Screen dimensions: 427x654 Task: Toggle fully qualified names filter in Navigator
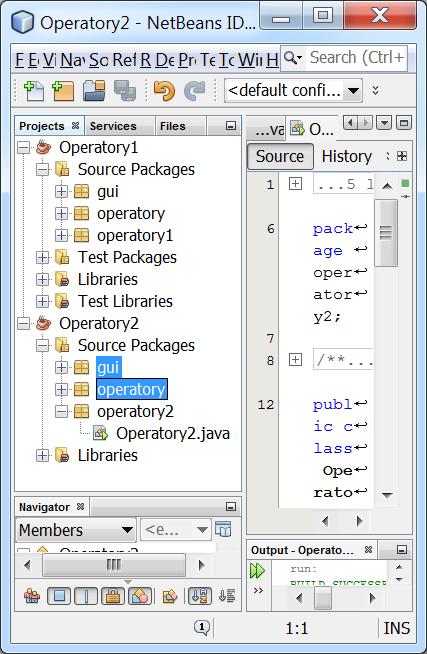170,596
